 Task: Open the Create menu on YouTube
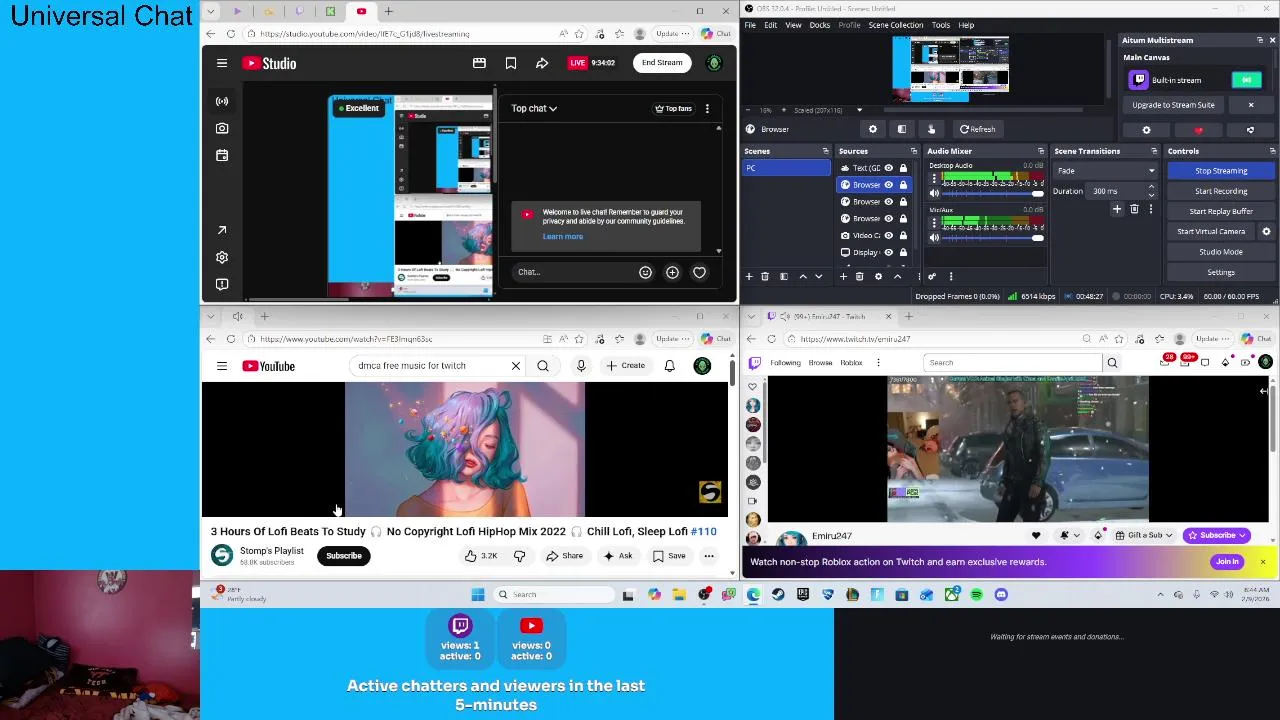pyautogui.click(x=626, y=366)
